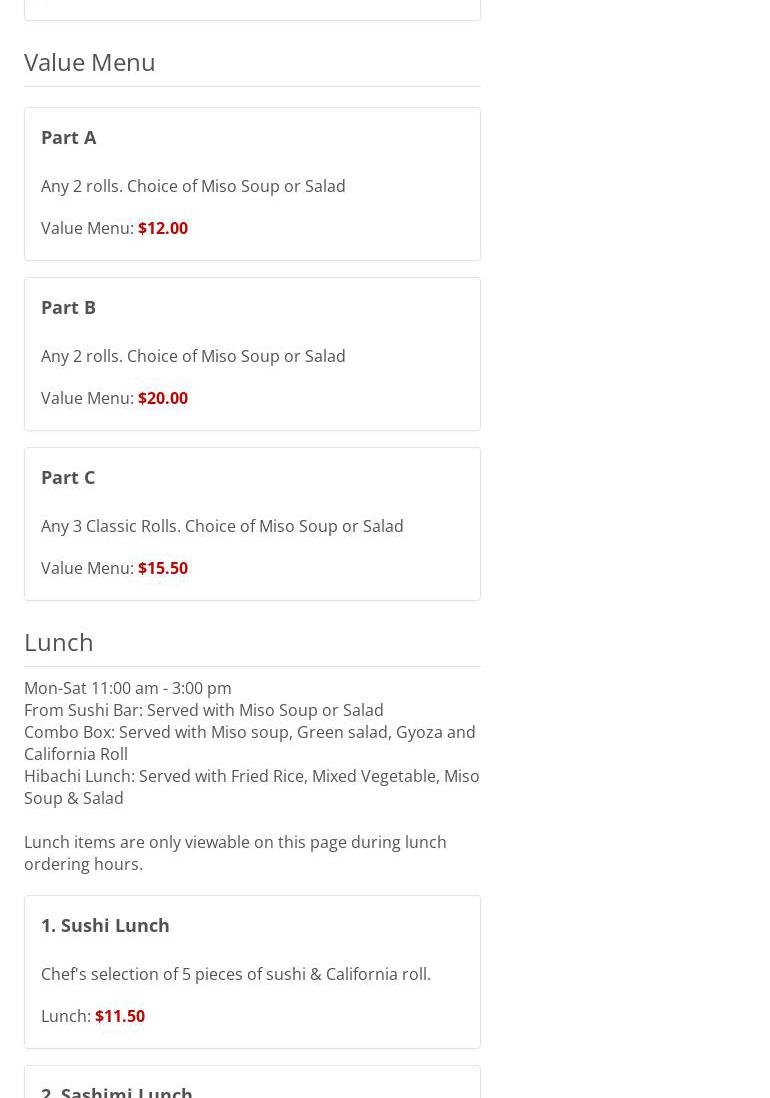Open the Part A menu item
This screenshot has width=770, height=1098.
(x=69, y=137)
